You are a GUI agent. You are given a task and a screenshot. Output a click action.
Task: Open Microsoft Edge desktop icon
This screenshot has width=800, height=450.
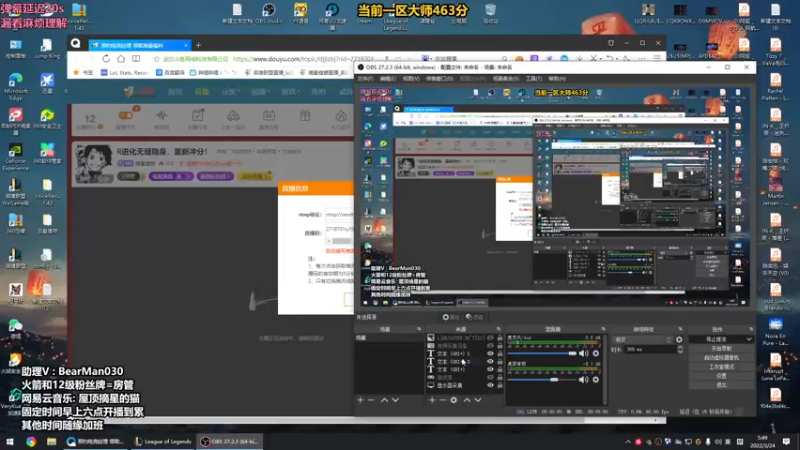tap(15, 86)
